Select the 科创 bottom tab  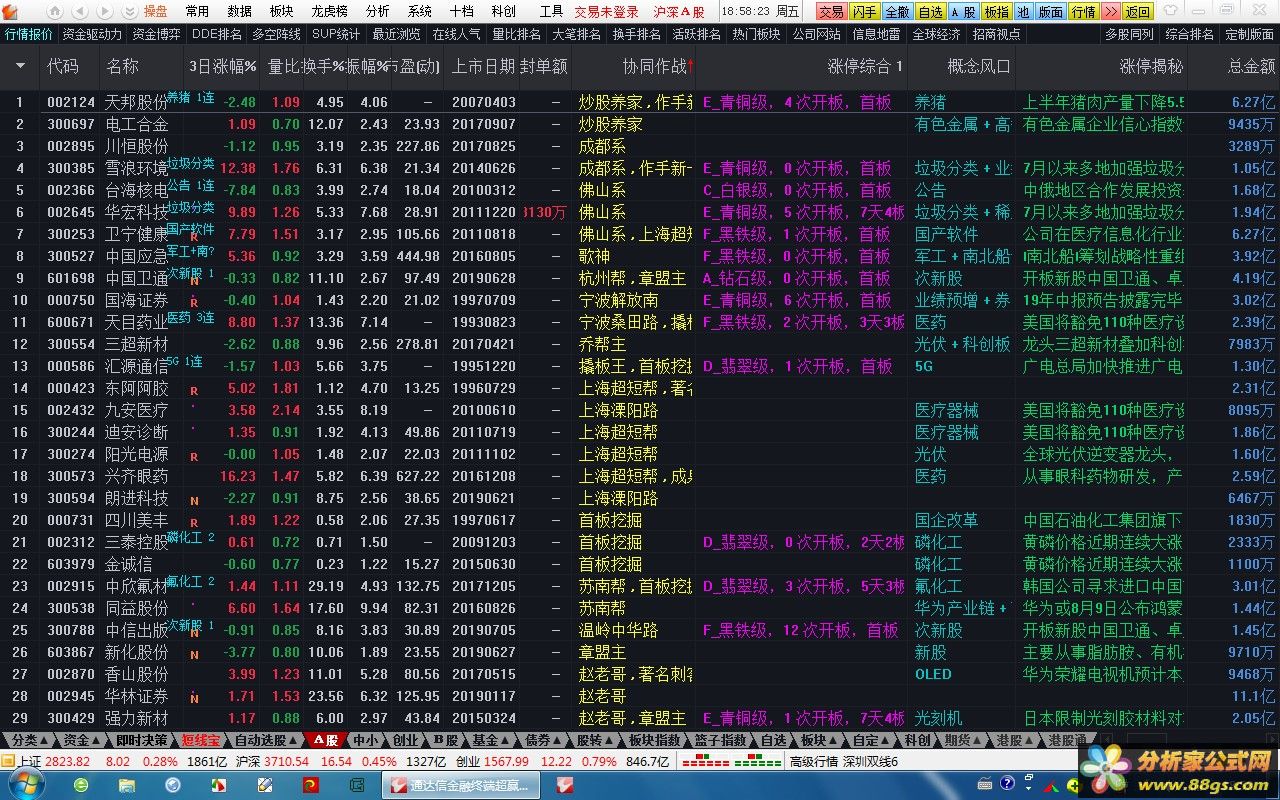coord(917,740)
